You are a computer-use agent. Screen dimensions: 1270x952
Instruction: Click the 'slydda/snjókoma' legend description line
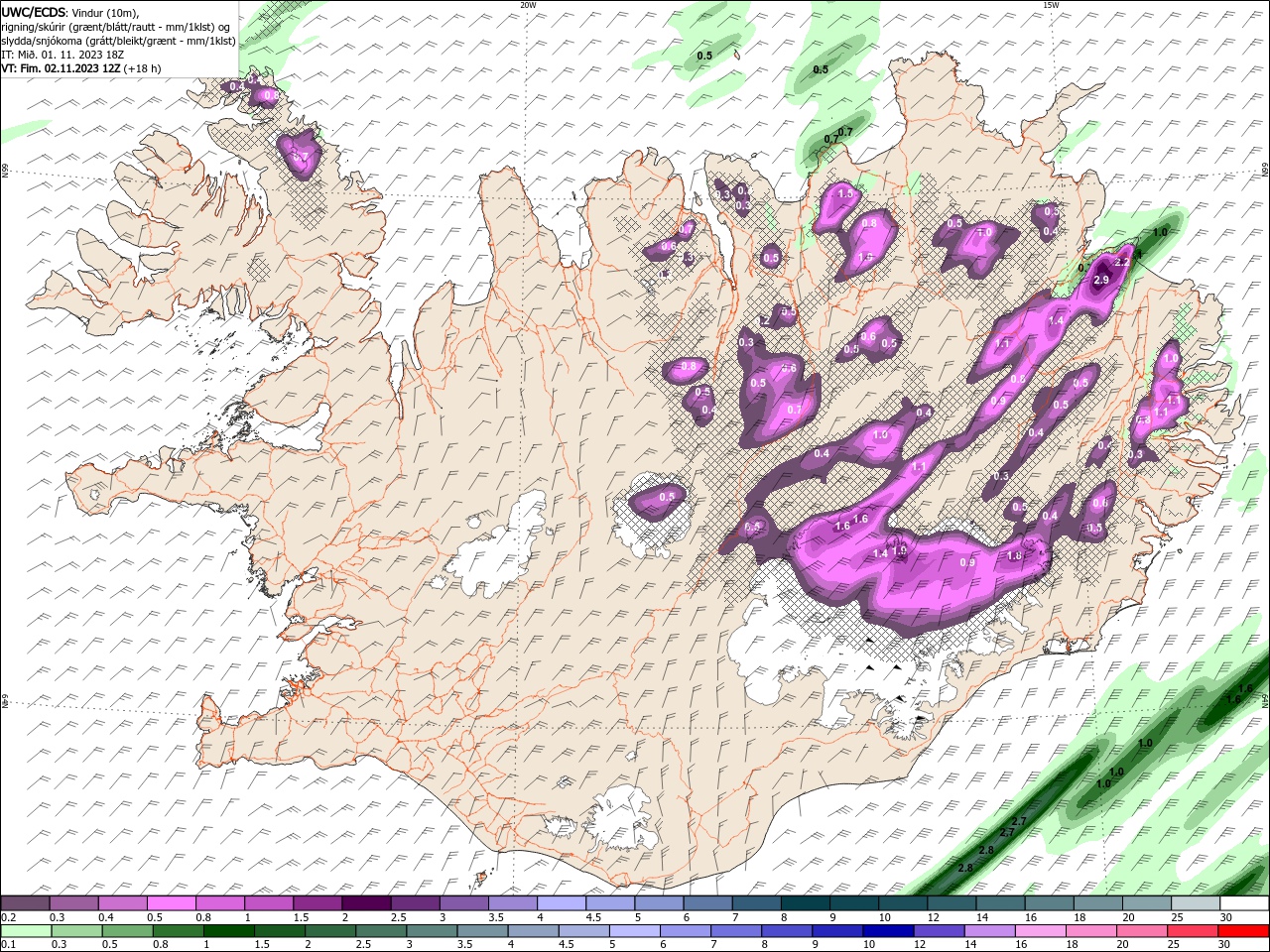pyautogui.click(x=118, y=41)
